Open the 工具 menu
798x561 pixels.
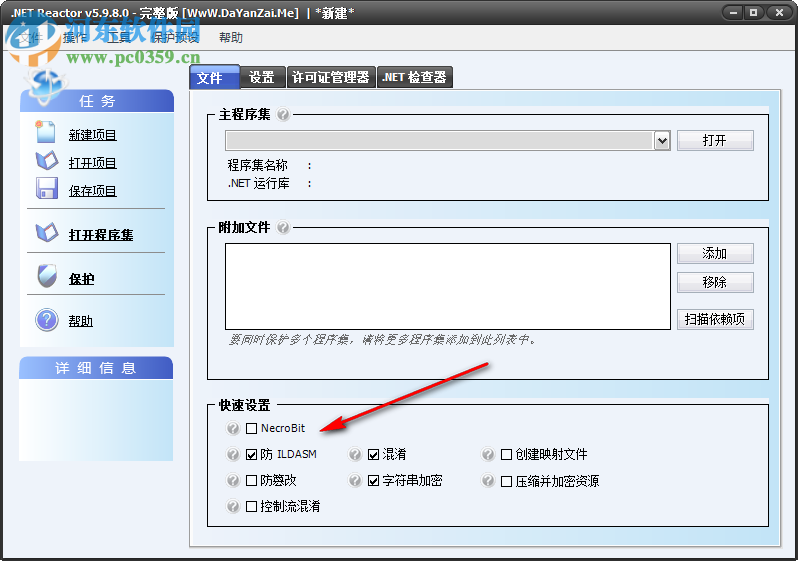(119, 37)
